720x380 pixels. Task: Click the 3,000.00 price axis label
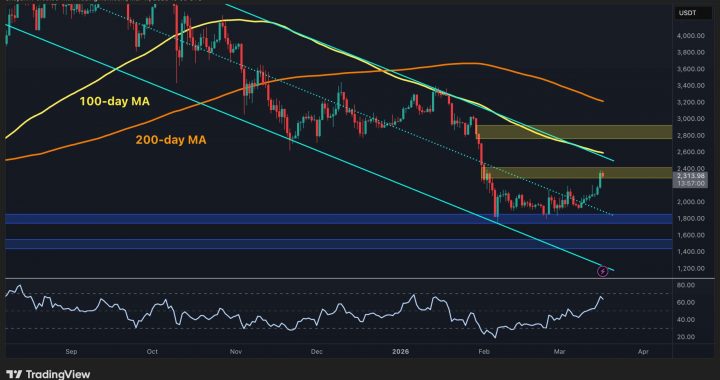pos(692,119)
